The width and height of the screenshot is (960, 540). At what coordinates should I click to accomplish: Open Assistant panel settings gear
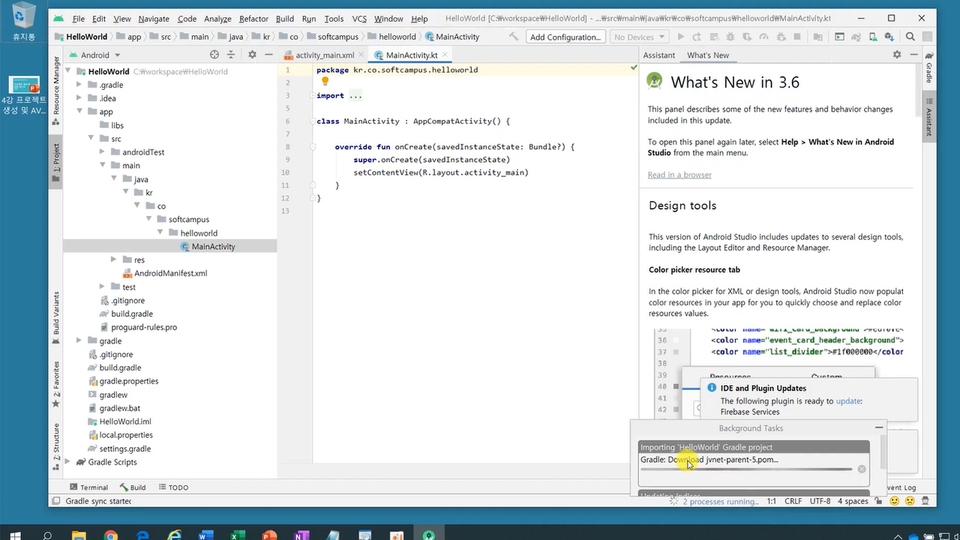pyautogui.click(x=897, y=54)
